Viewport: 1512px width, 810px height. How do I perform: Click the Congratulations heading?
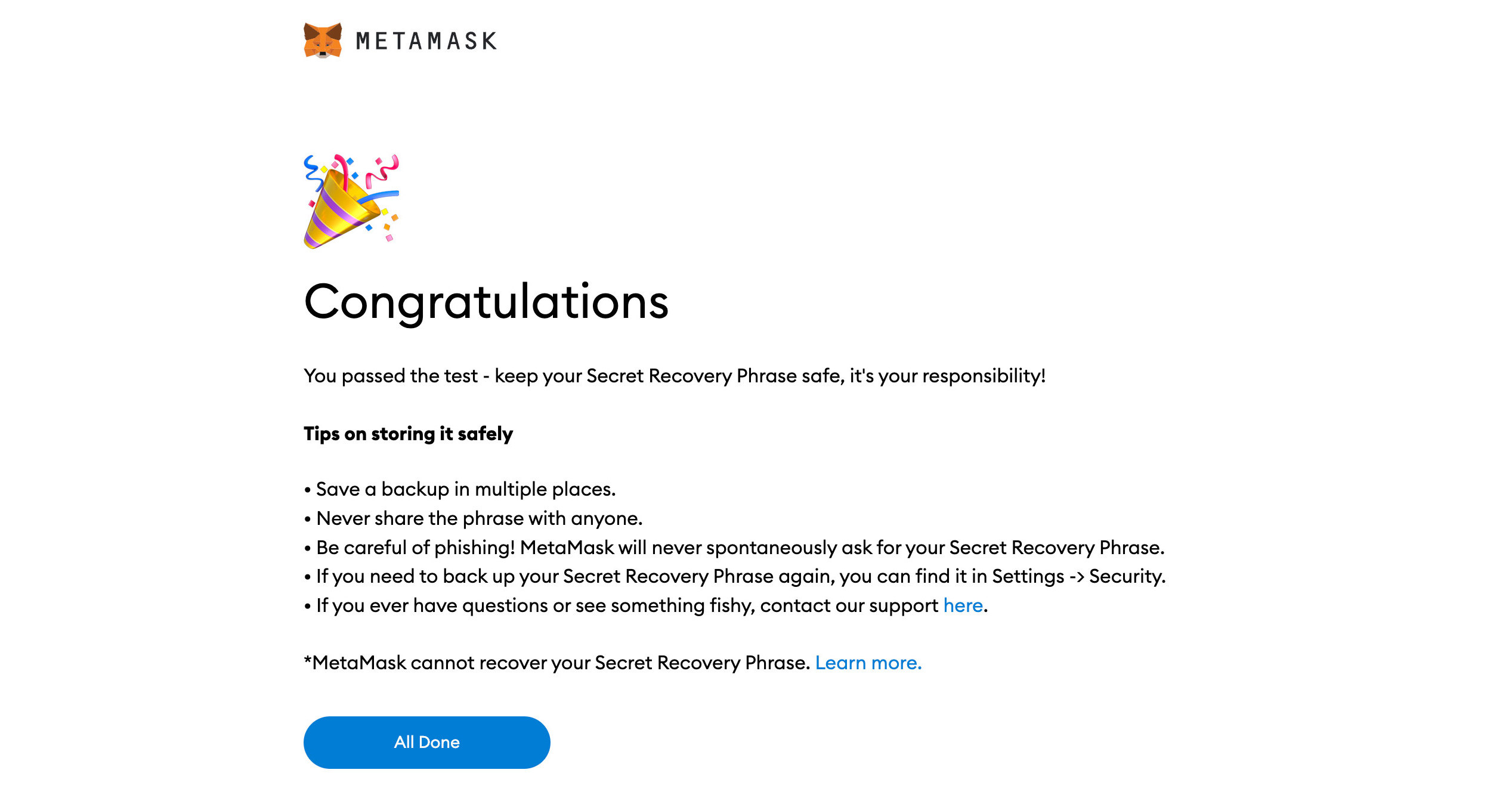point(486,302)
